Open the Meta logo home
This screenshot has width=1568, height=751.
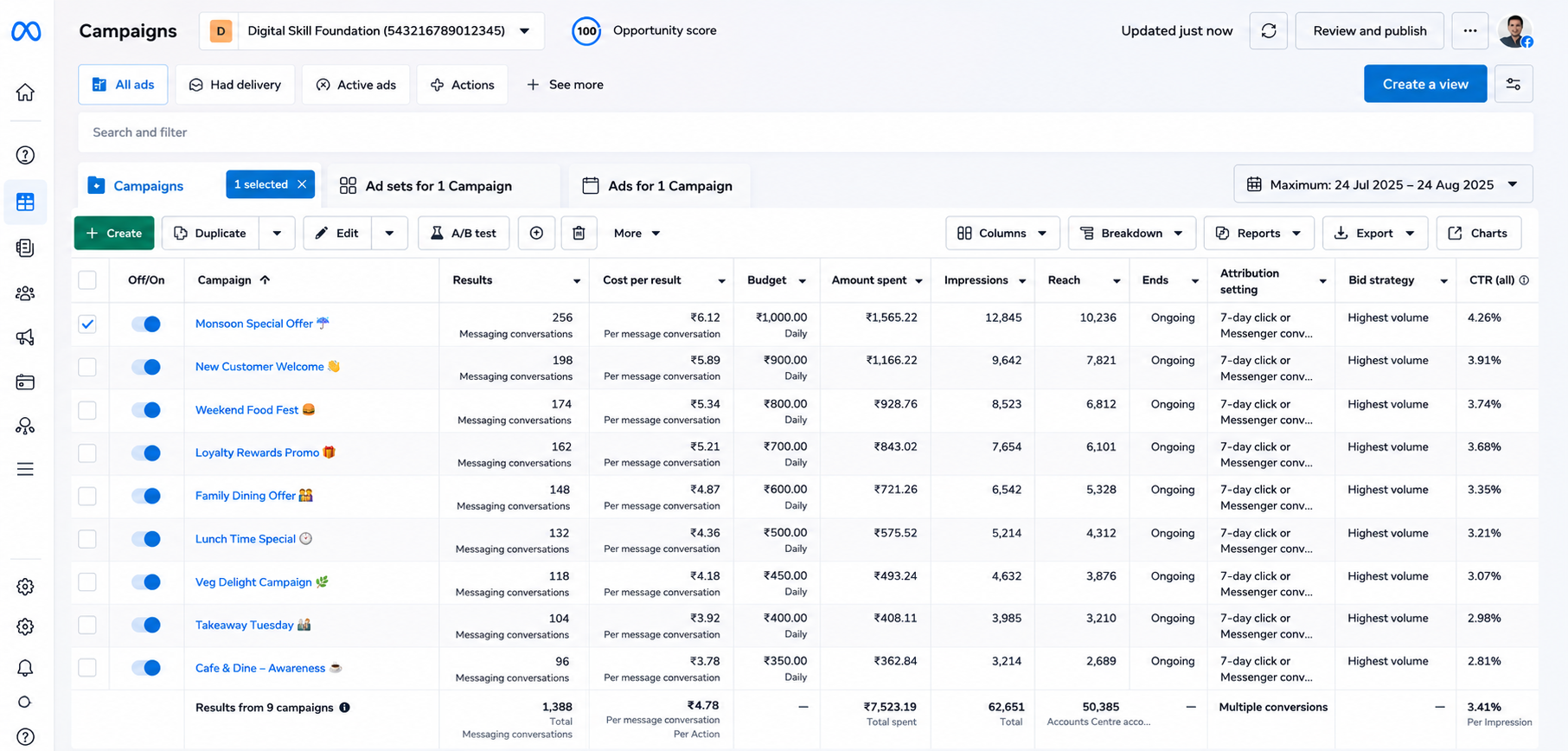pyautogui.click(x=26, y=31)
